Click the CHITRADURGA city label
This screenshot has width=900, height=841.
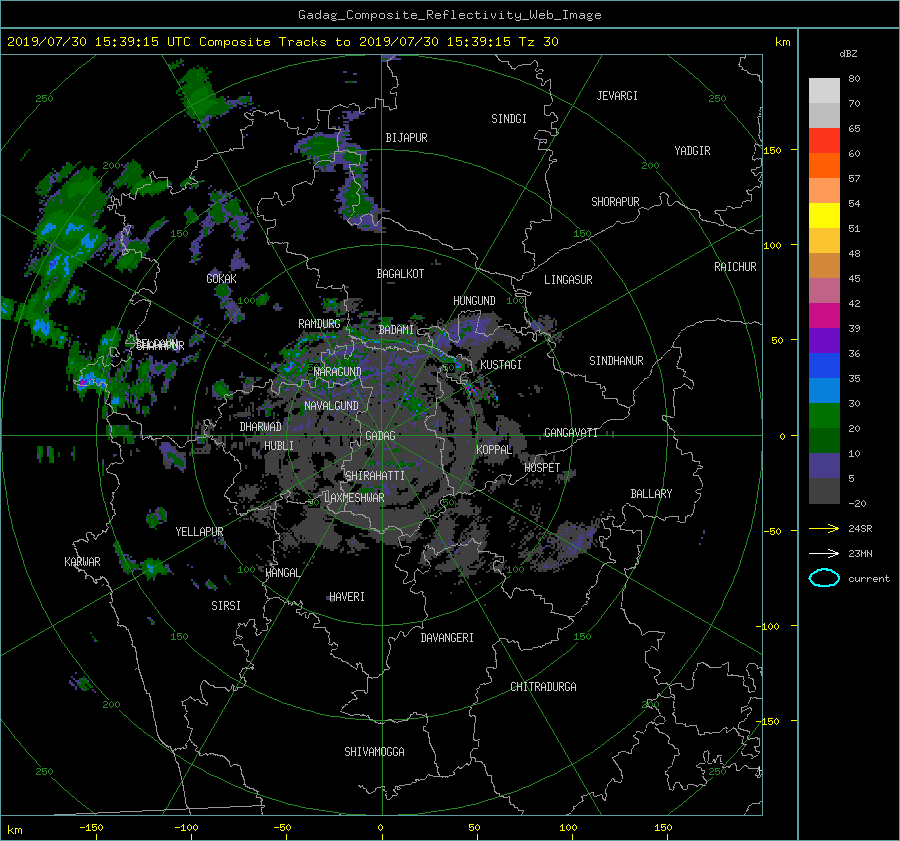pyautogui.click(x=544, y=687)
